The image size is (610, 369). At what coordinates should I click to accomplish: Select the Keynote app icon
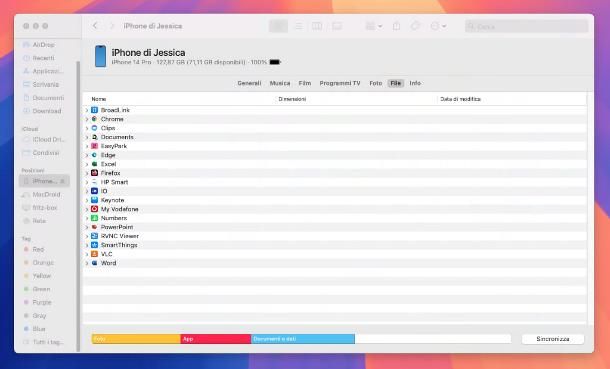point(95,200)
